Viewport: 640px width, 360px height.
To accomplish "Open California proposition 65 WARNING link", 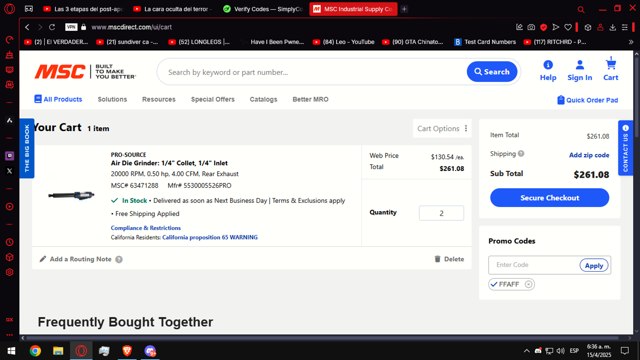I will [x=210, y=237].
